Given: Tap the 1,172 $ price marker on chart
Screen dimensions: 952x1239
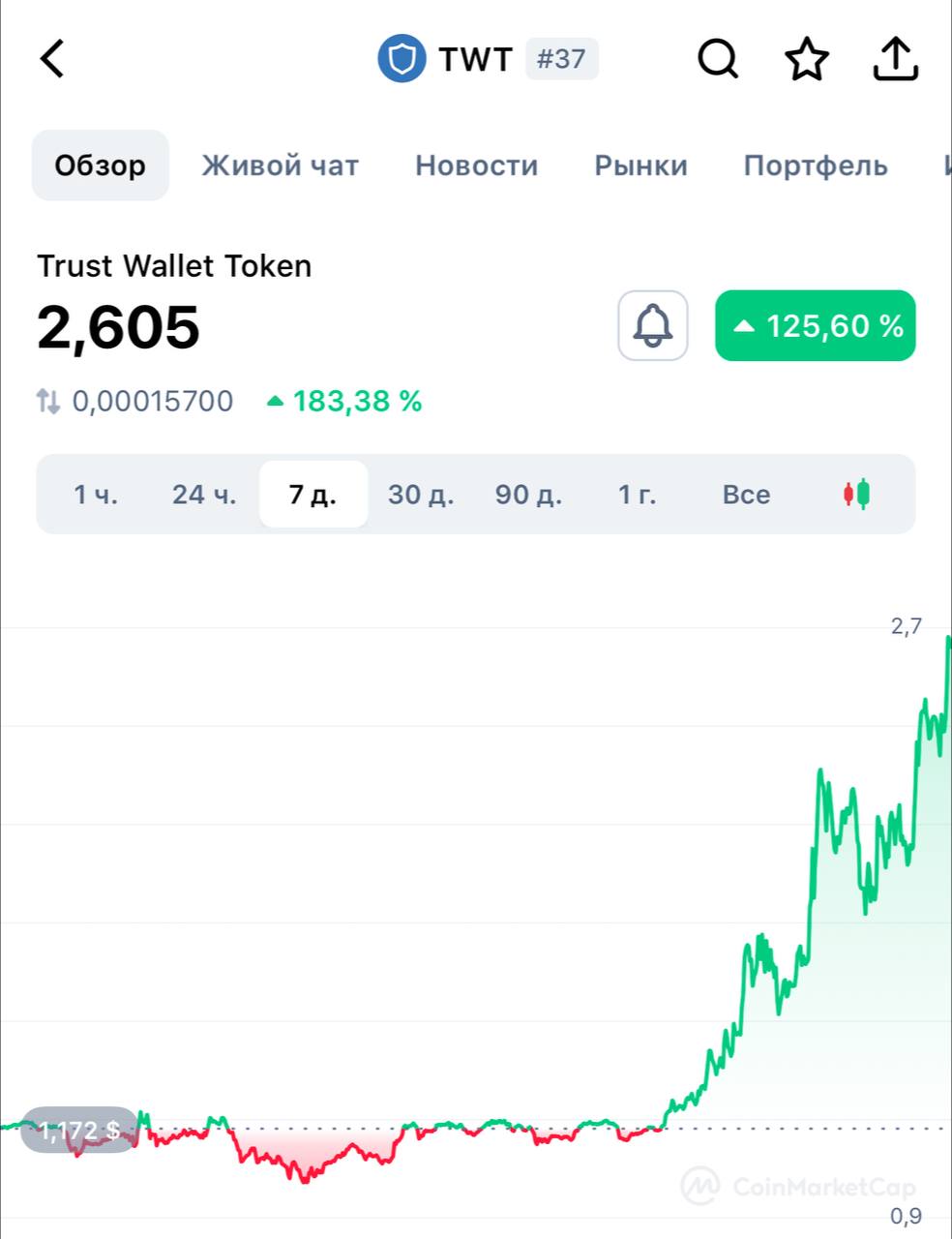Looking at the screenshot, I should pos(79,1130).
